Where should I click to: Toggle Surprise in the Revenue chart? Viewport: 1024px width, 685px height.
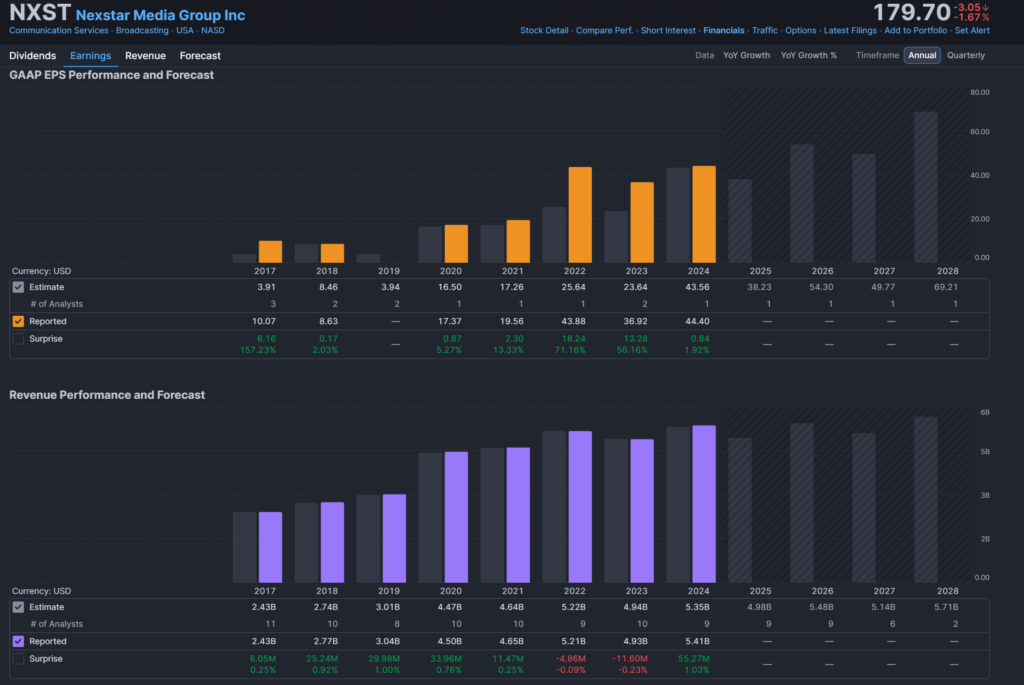(x=16, y=658)
